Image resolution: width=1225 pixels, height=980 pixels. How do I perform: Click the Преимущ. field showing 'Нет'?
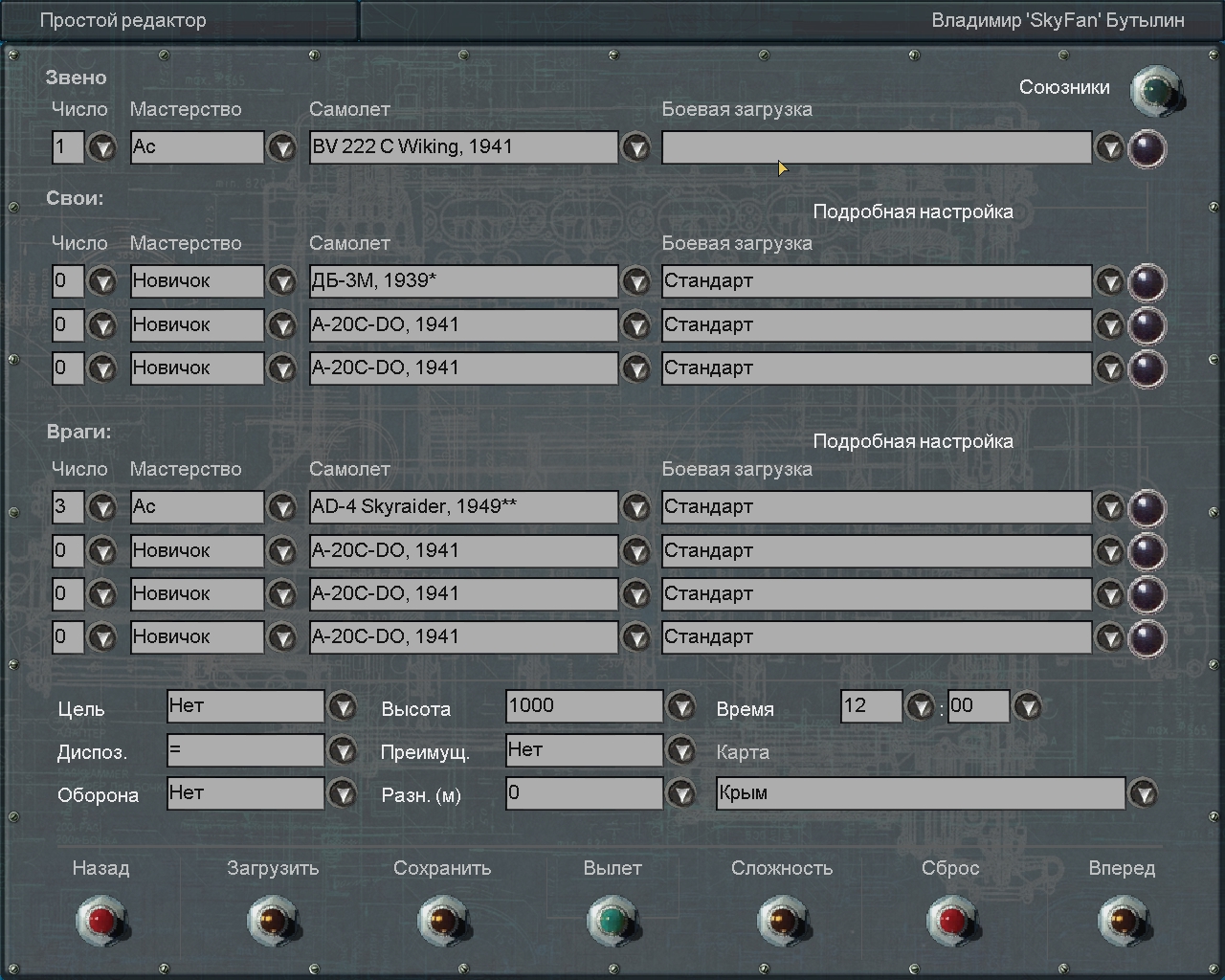[x=585, y=750]
